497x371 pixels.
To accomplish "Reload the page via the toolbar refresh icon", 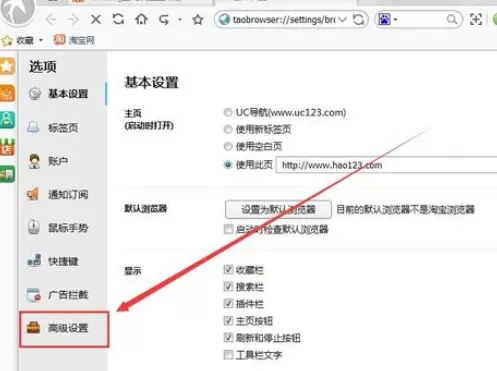I will [x=118, y=19].
